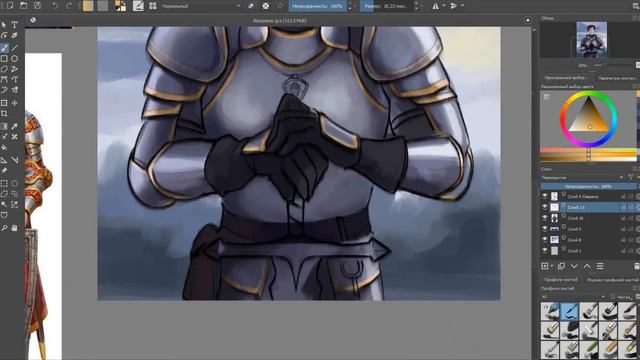This screenshot has width=640, height=360.
Task: Click the foreground/background color selector
Action: click(120, 6)
